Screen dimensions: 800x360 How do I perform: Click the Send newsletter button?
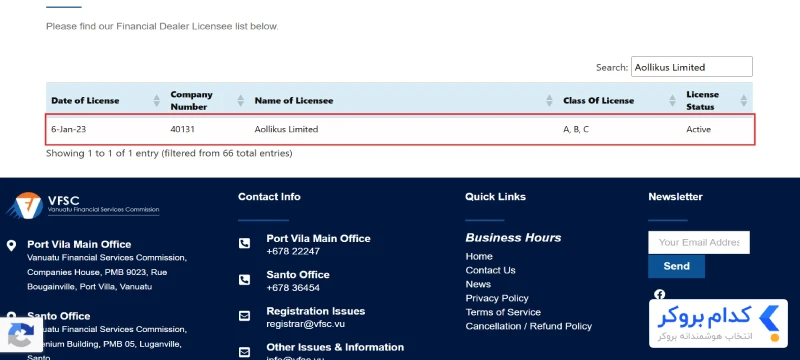point(676,266)
